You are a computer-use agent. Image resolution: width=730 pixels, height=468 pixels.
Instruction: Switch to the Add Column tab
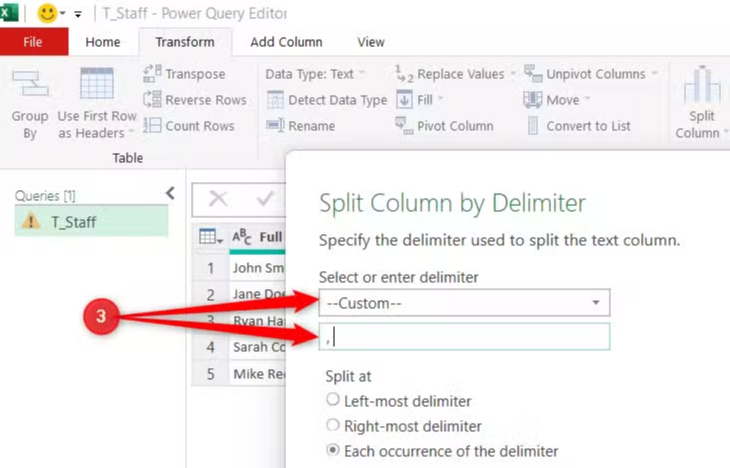coord(286,42)
